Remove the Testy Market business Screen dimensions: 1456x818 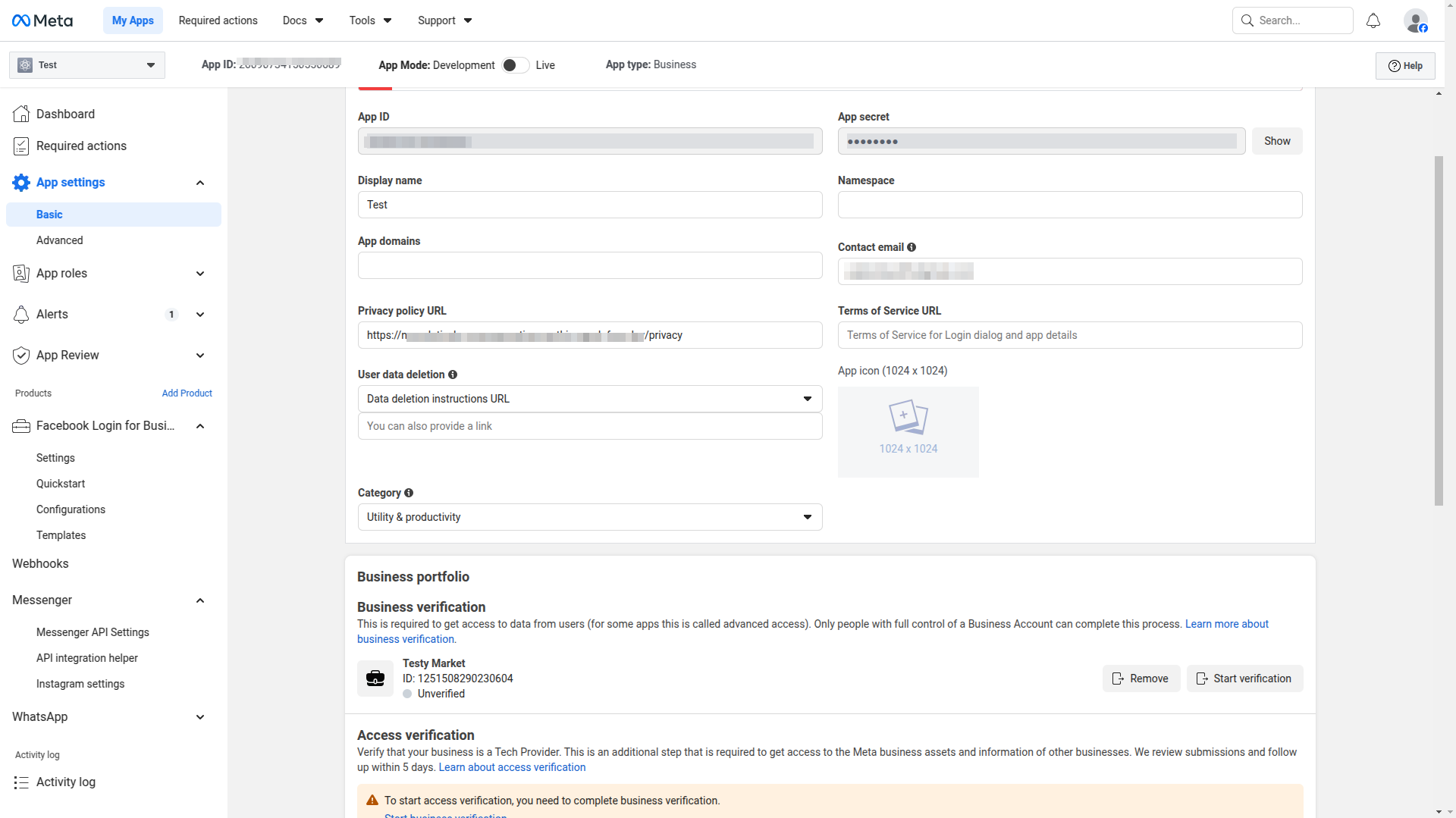click(x=1141, y=679)
